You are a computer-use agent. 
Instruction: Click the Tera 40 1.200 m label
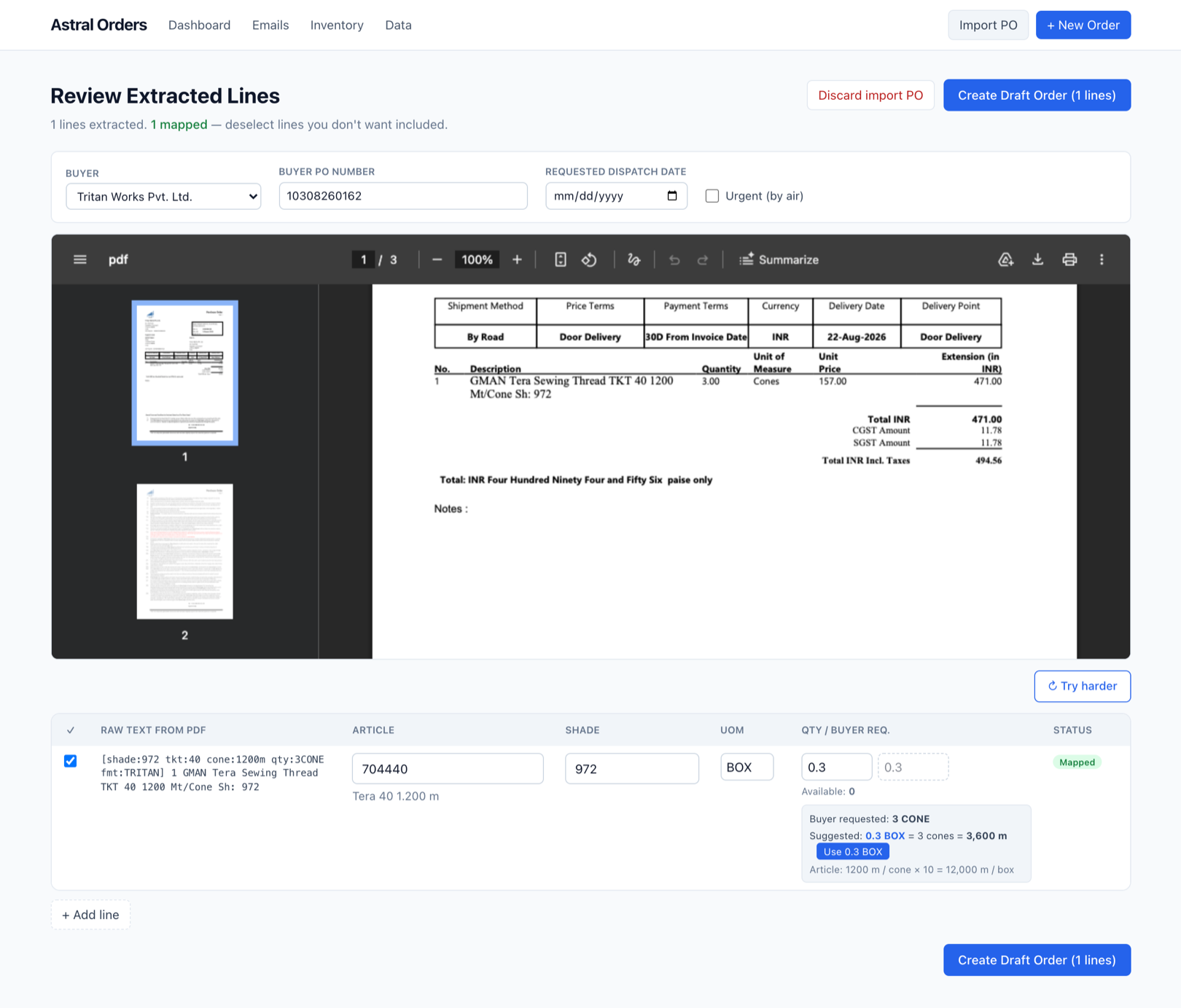pos(396,796)
